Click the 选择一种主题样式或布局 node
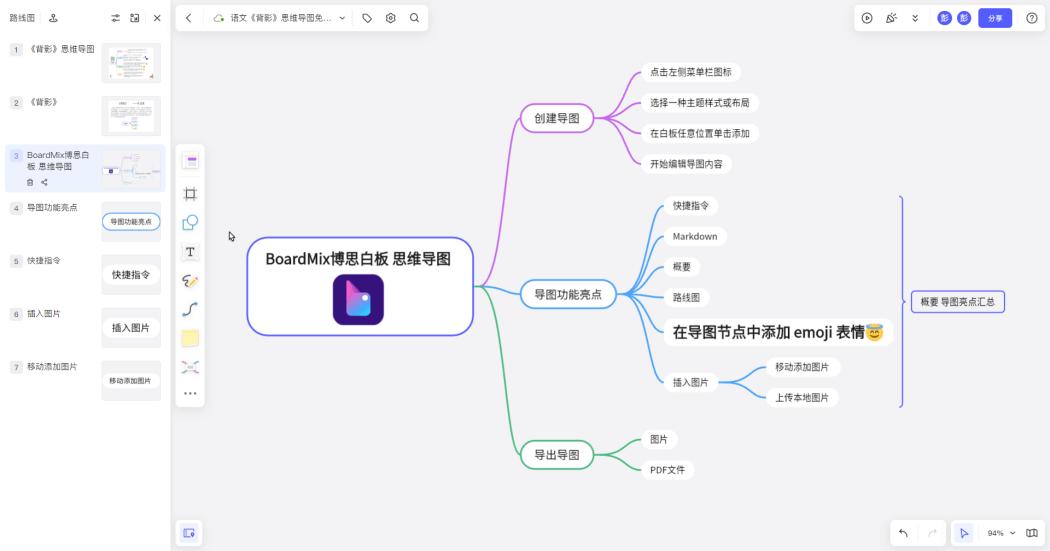1050x551 pixels. click(x=700, y=103)
